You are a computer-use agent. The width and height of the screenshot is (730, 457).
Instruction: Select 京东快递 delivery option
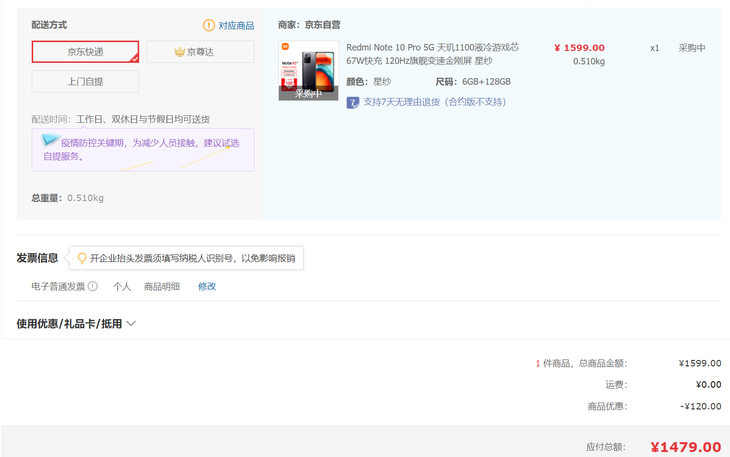tap(85, 52)
